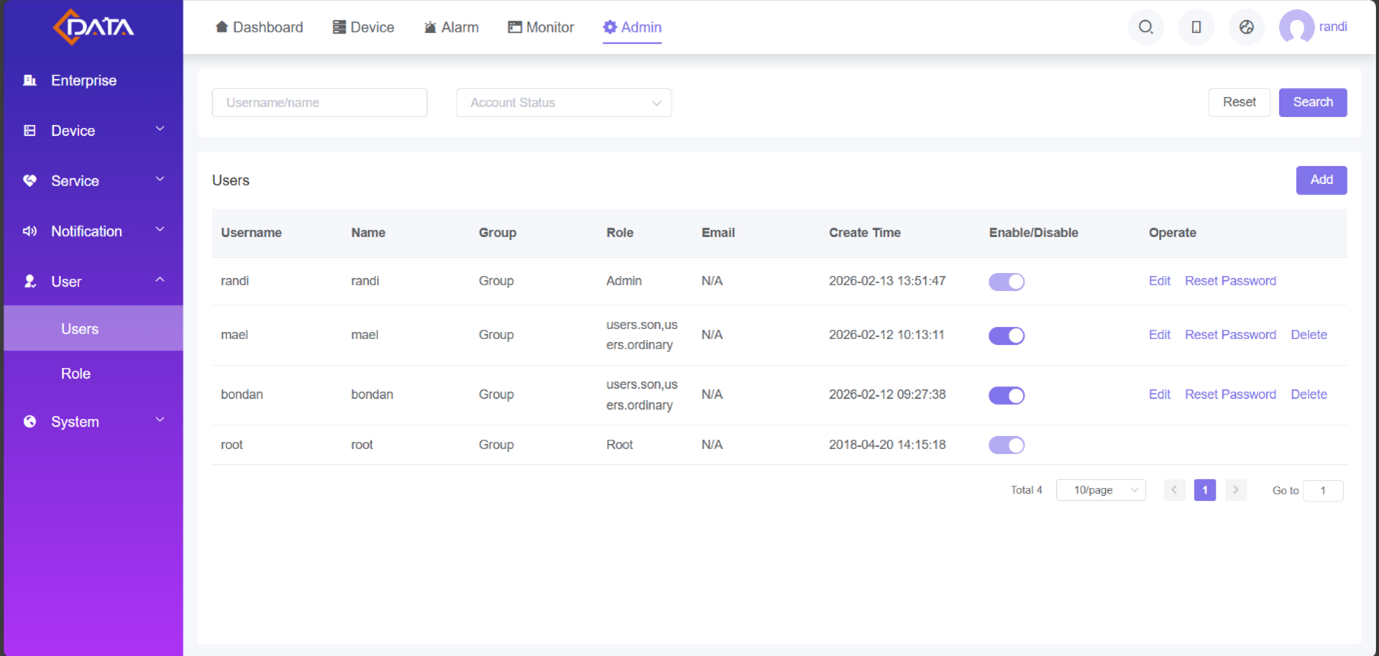This screenshot has height=656, width=1379.
Task: Click the randi user avatar
Action: pos(1296,28)
